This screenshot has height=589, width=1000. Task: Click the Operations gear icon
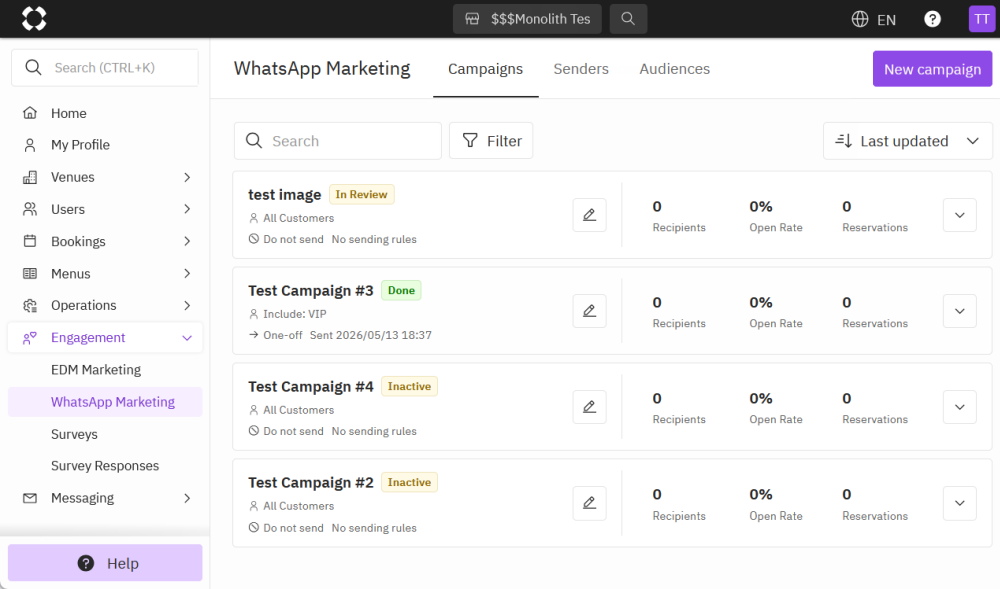tap(30, 305)
